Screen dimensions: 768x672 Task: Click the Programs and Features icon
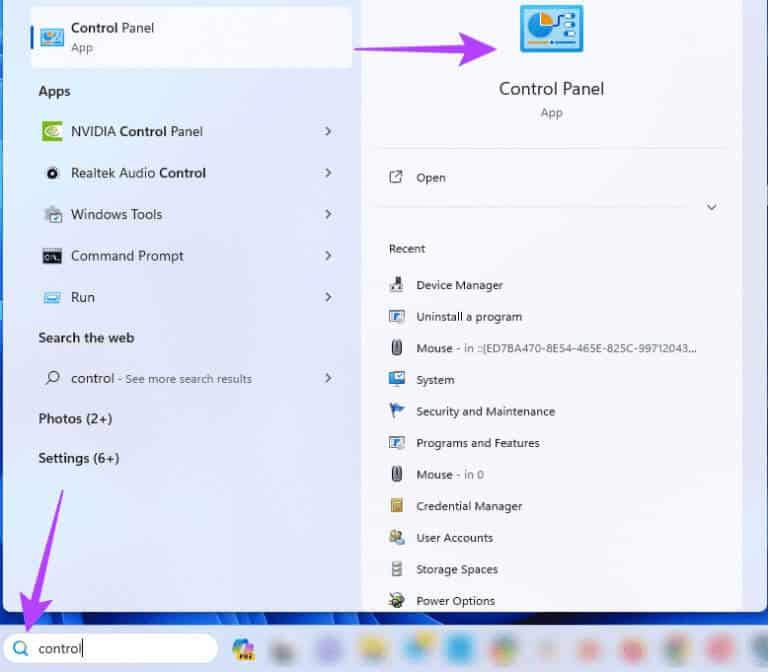[x=396, y=443]
